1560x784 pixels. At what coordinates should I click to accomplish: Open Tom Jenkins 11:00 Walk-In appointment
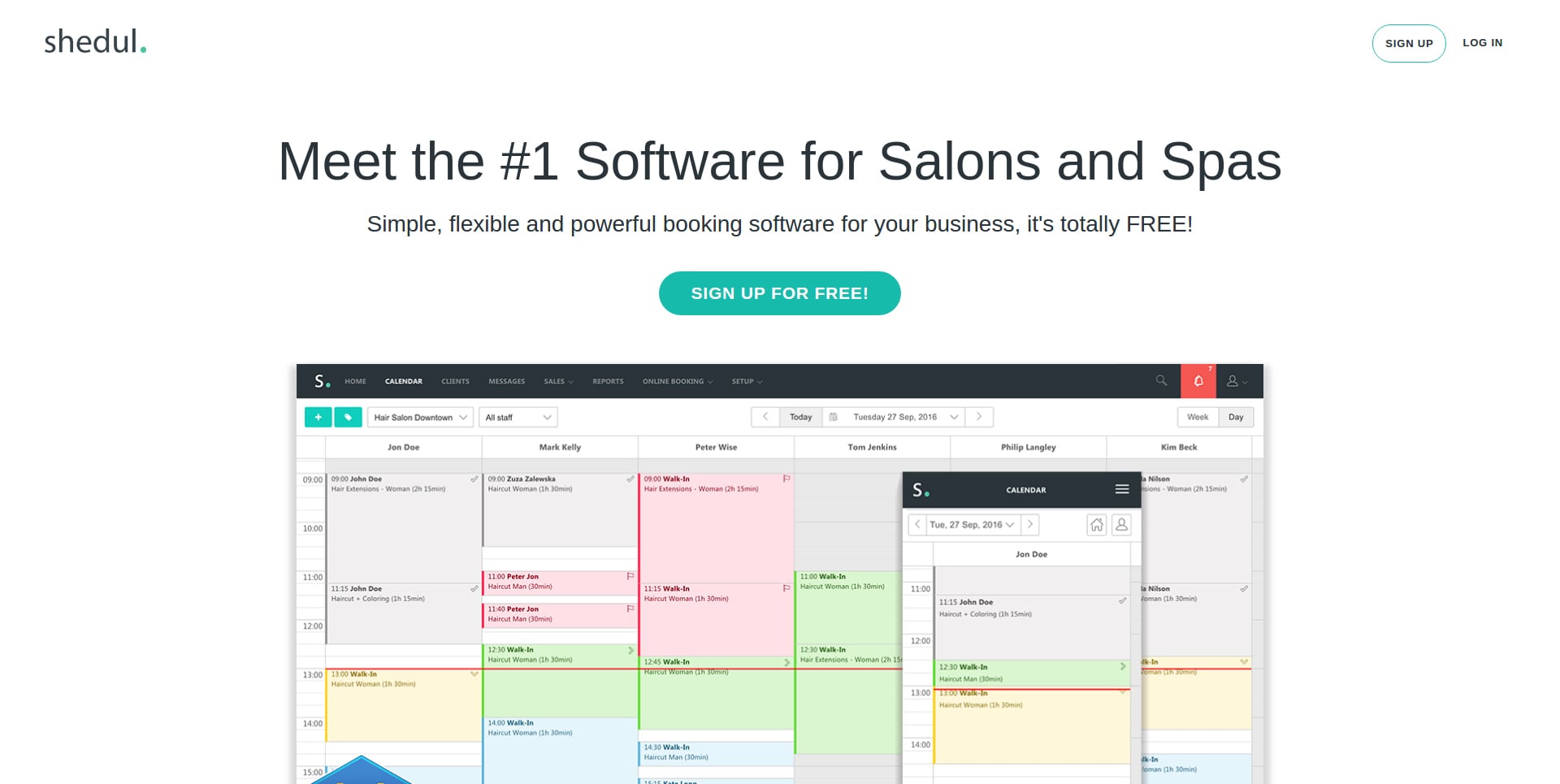click(x=850, y=607)
